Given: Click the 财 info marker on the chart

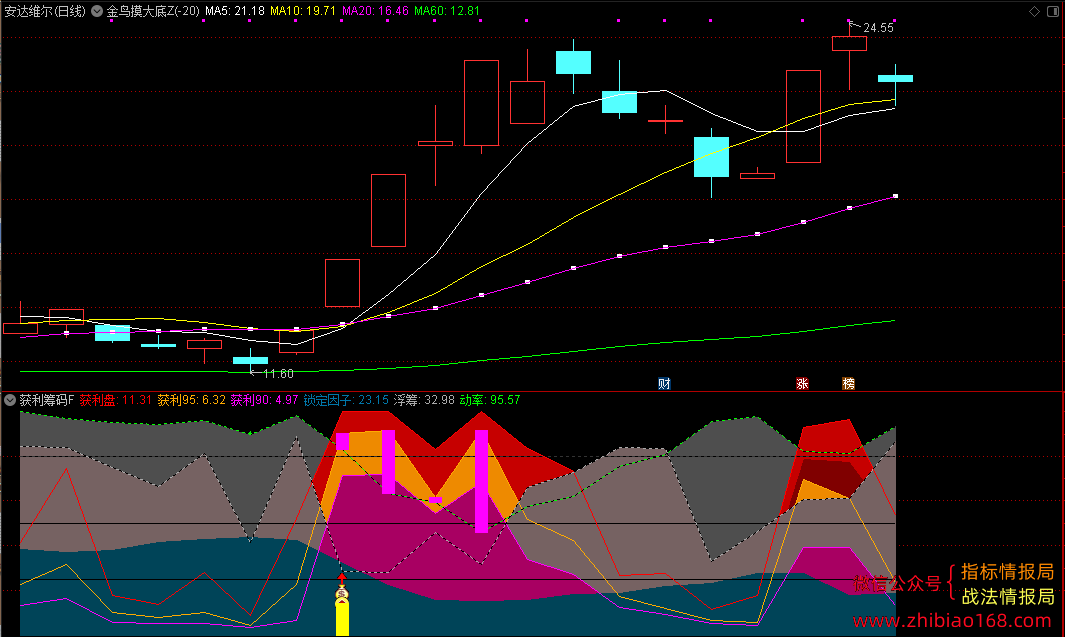Looking at the screenshot, I should (x=664, y=384).
